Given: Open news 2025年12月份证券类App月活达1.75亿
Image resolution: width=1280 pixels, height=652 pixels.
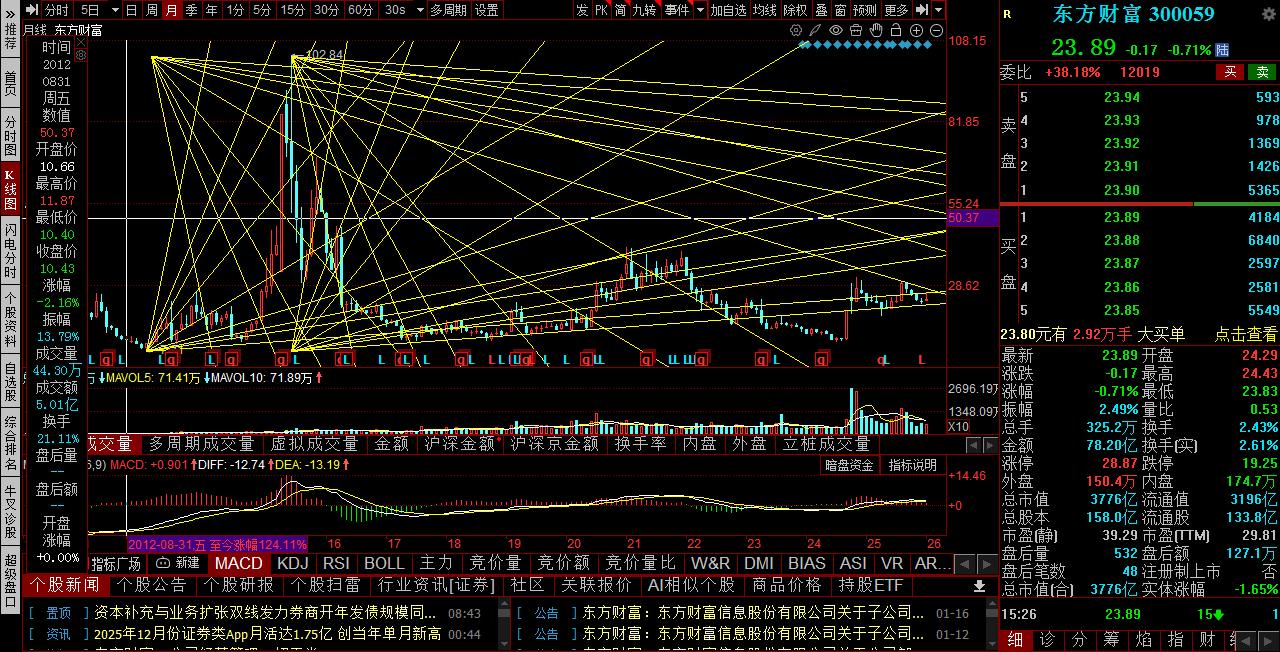Looking at the screenshot, I should click(x=267, y=634).
